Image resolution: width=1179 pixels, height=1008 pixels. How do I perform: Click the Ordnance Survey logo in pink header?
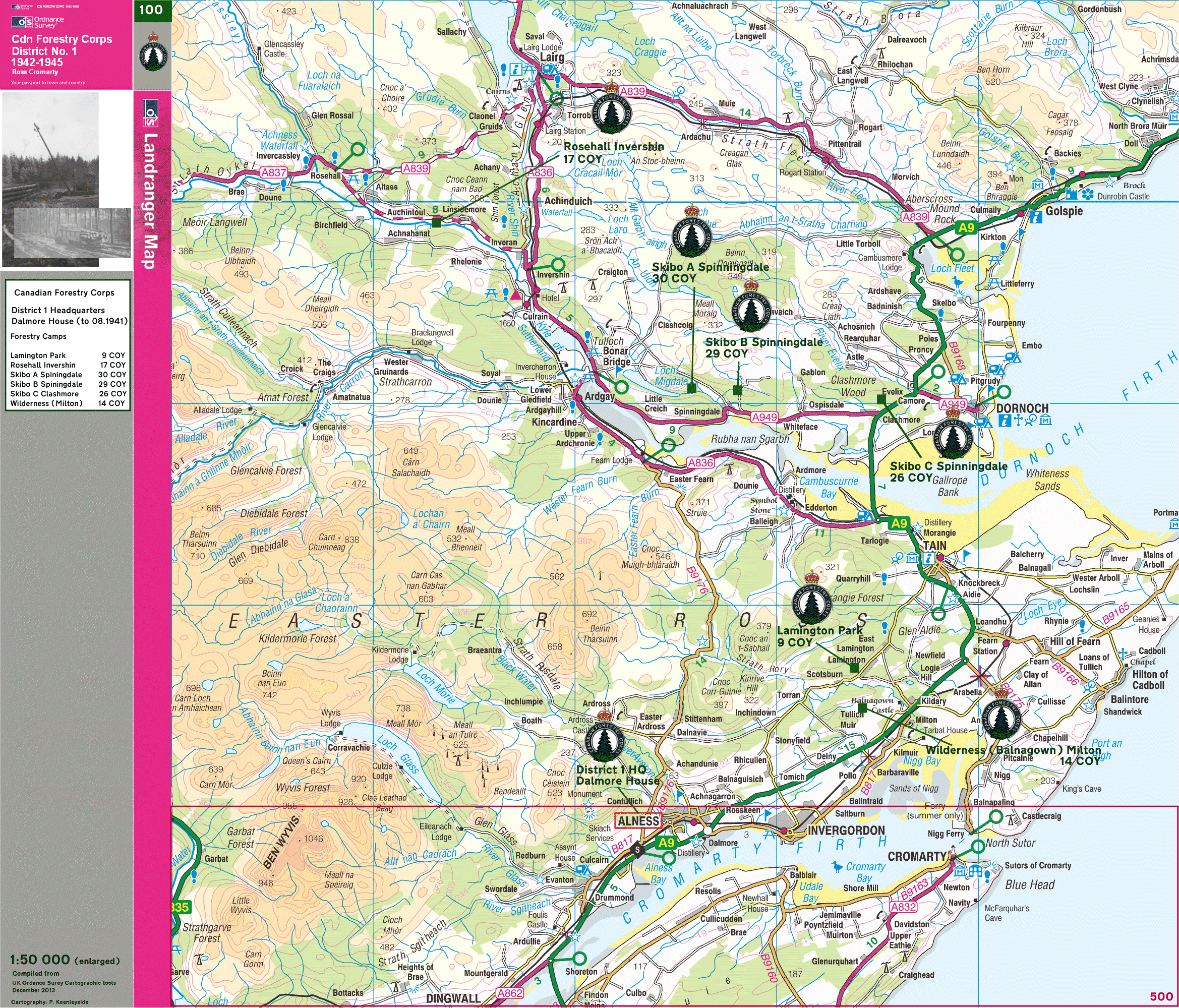(x=37, y=22)
